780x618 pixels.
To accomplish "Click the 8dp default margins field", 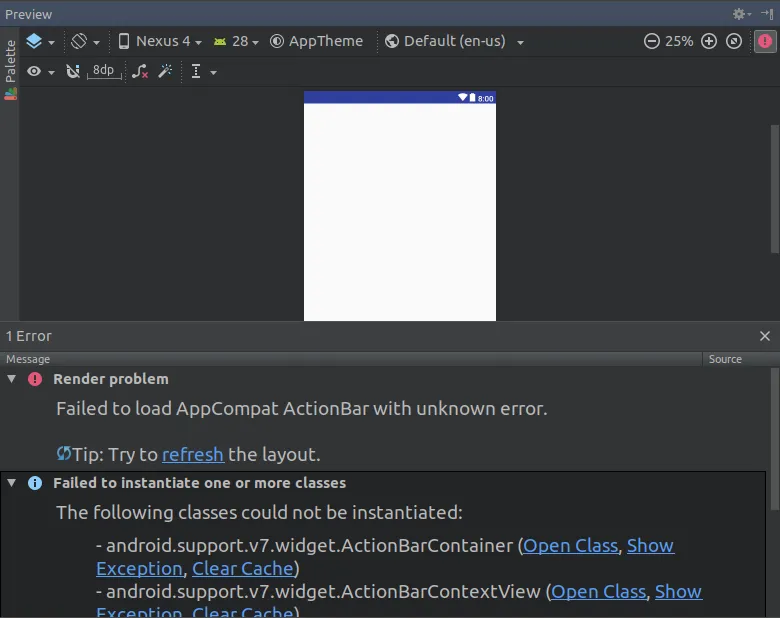I will [103, 71].
